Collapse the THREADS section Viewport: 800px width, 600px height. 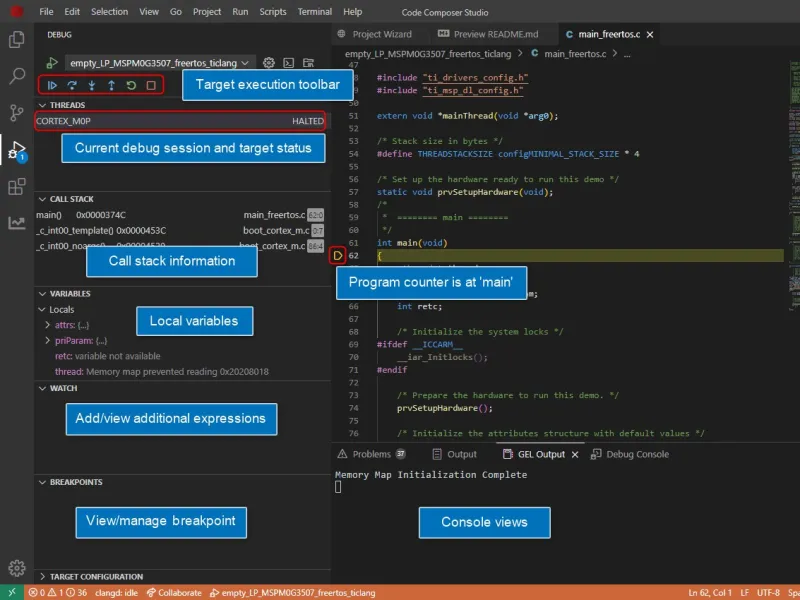coord(42,105)
